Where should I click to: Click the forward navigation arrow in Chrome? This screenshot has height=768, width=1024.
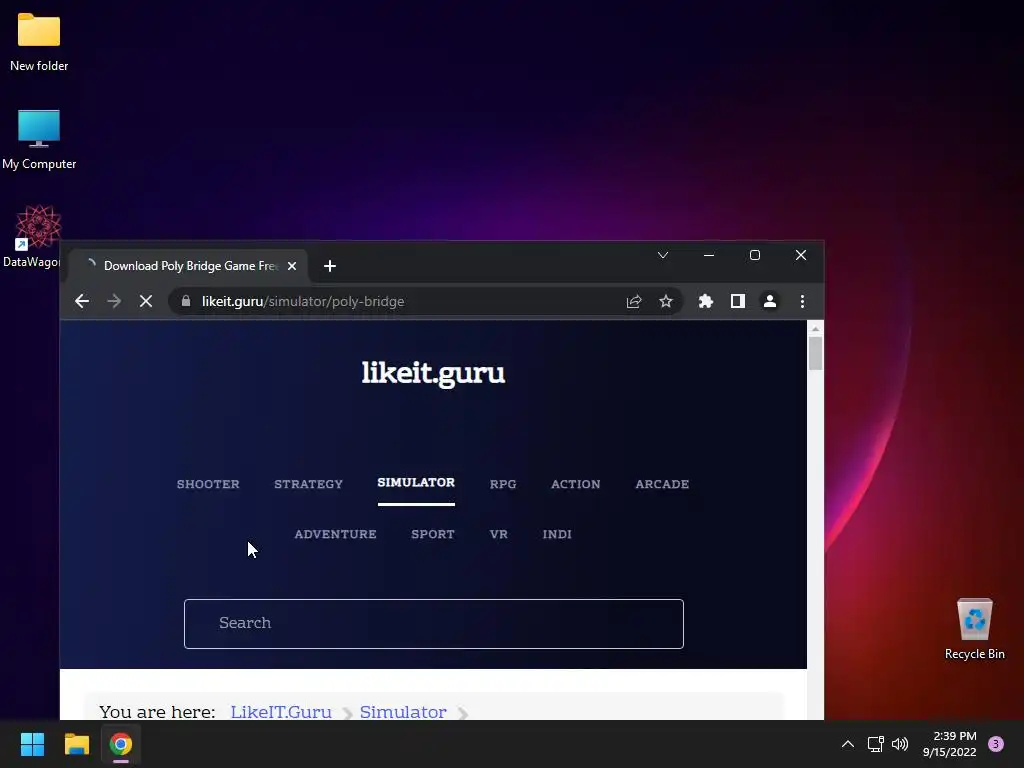tap(114, 301)
